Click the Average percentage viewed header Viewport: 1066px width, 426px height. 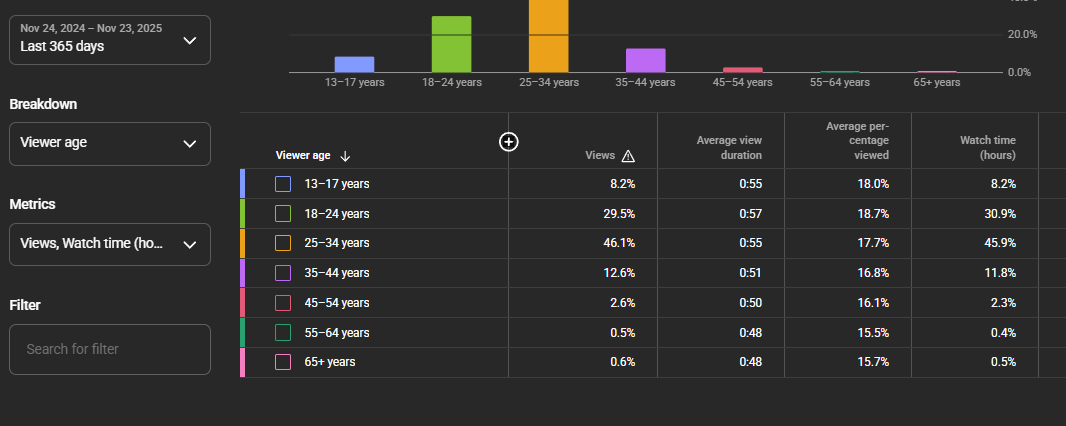coord(857,140)
